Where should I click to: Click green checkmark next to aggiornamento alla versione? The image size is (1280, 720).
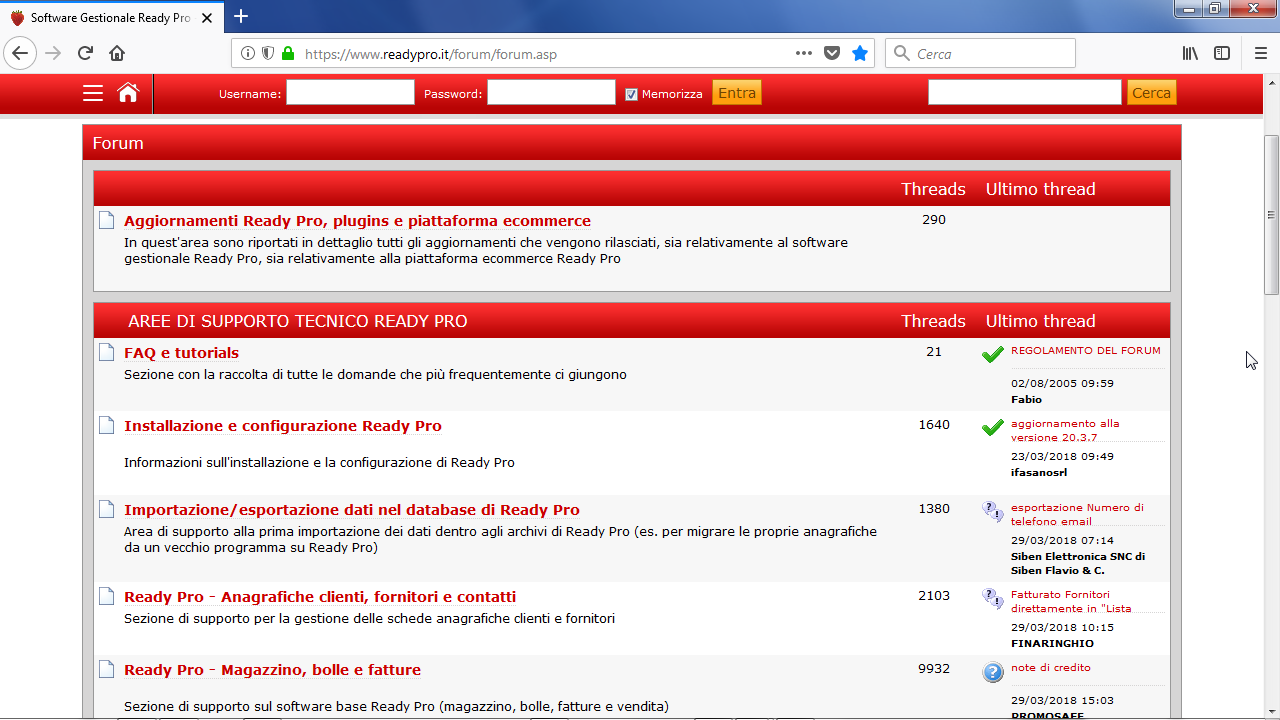point(992,428)
